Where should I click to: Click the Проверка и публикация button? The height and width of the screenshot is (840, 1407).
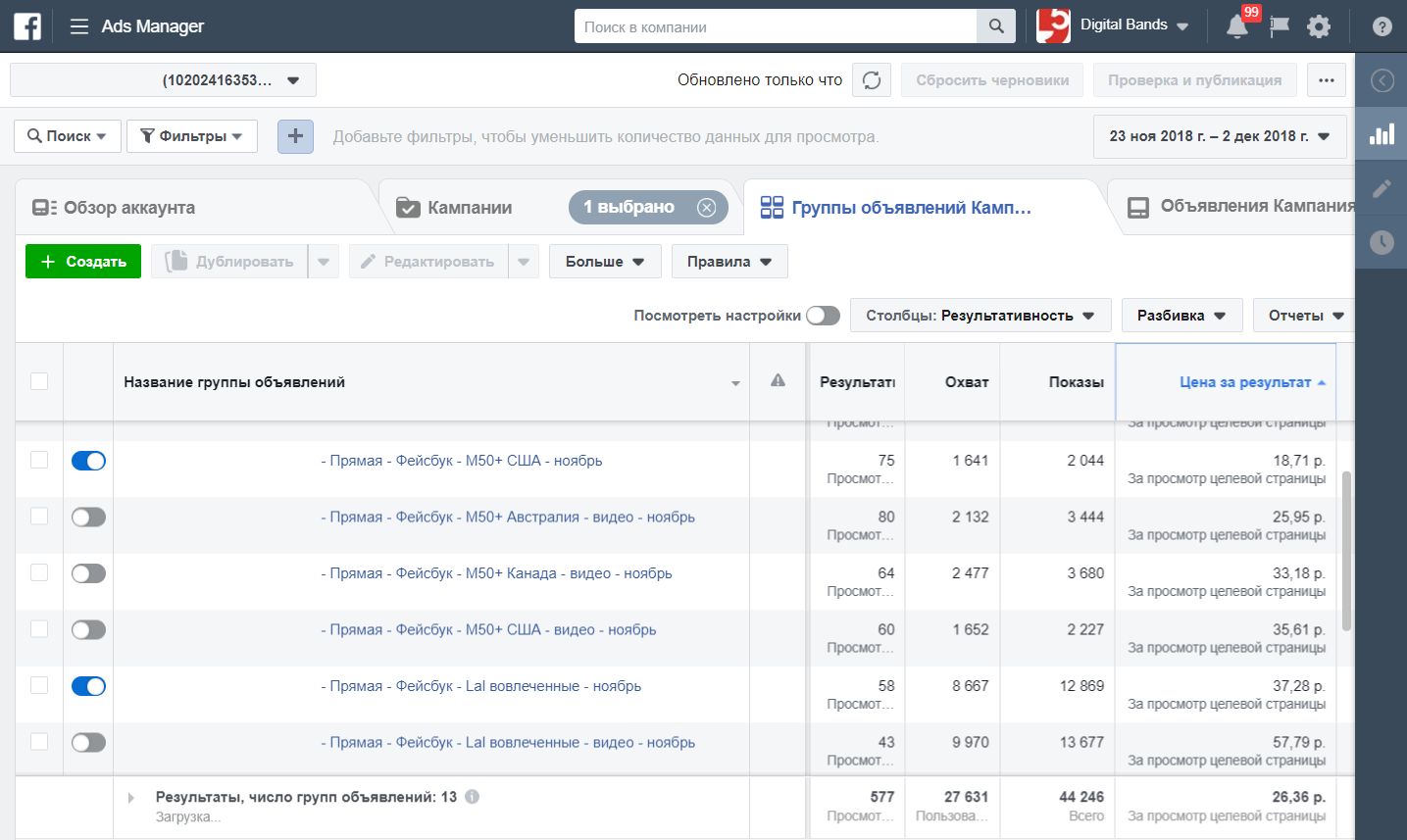click(1194, 80)
